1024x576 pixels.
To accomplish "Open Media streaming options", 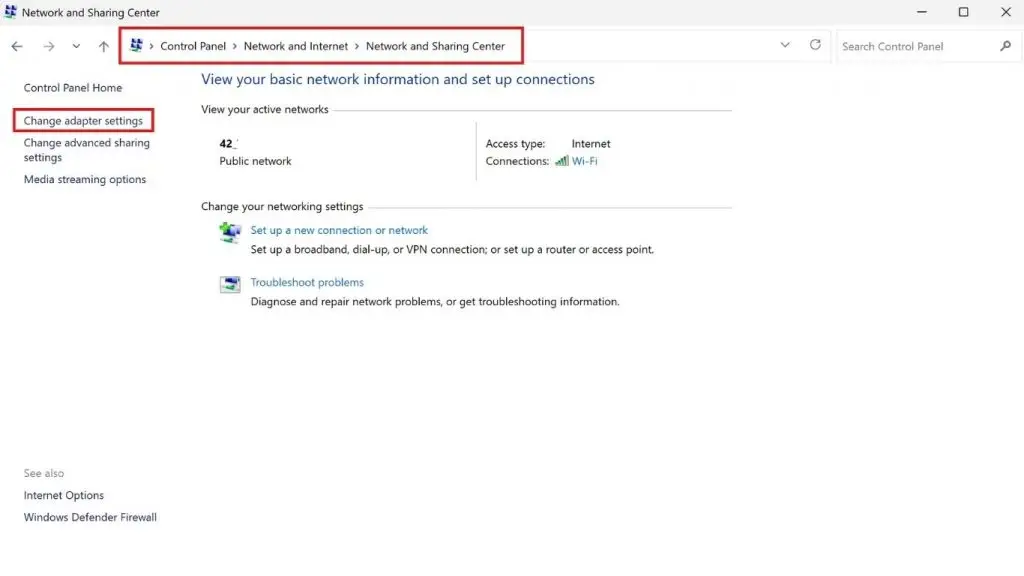I will pyautogui.click(x=85, y=180).
